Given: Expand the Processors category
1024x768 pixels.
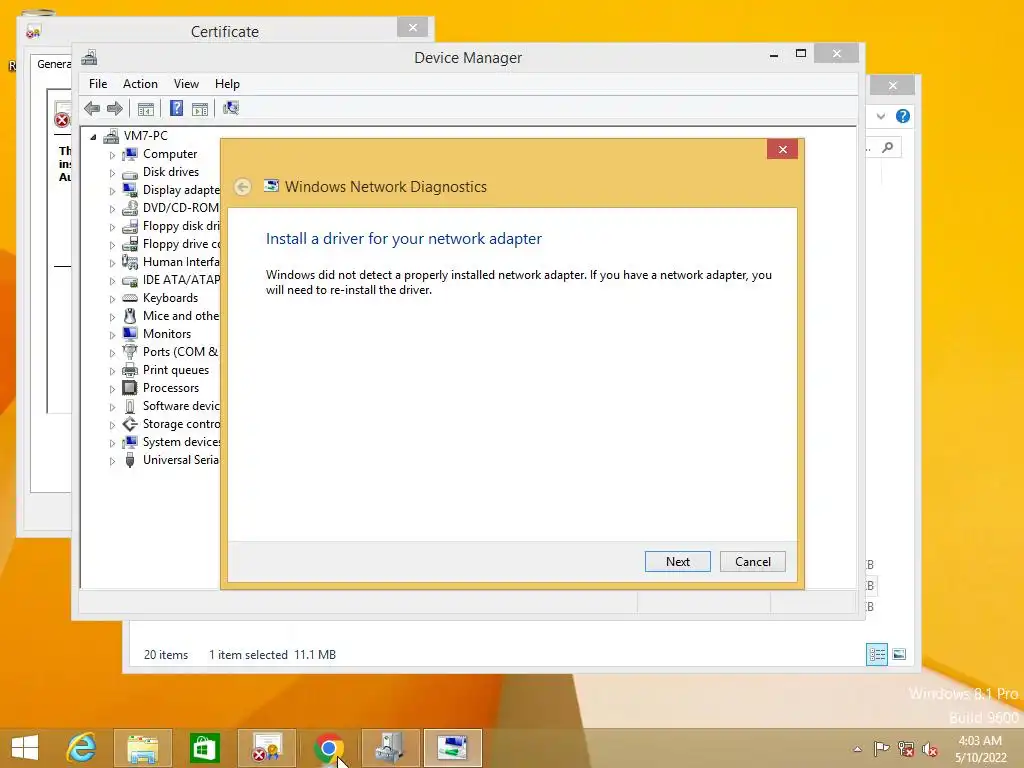Looking at the screenshot, I should (x=112, y=389).
